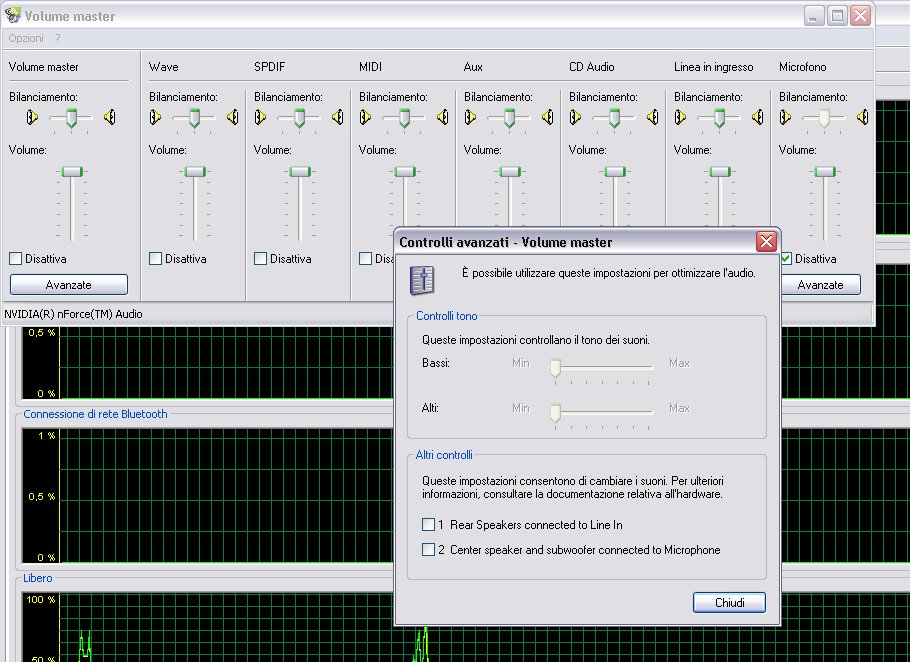This screenshot has height=662, width=910.
Task: Click the MIDI balance slider thumb
Action: [x=405, y=117]
